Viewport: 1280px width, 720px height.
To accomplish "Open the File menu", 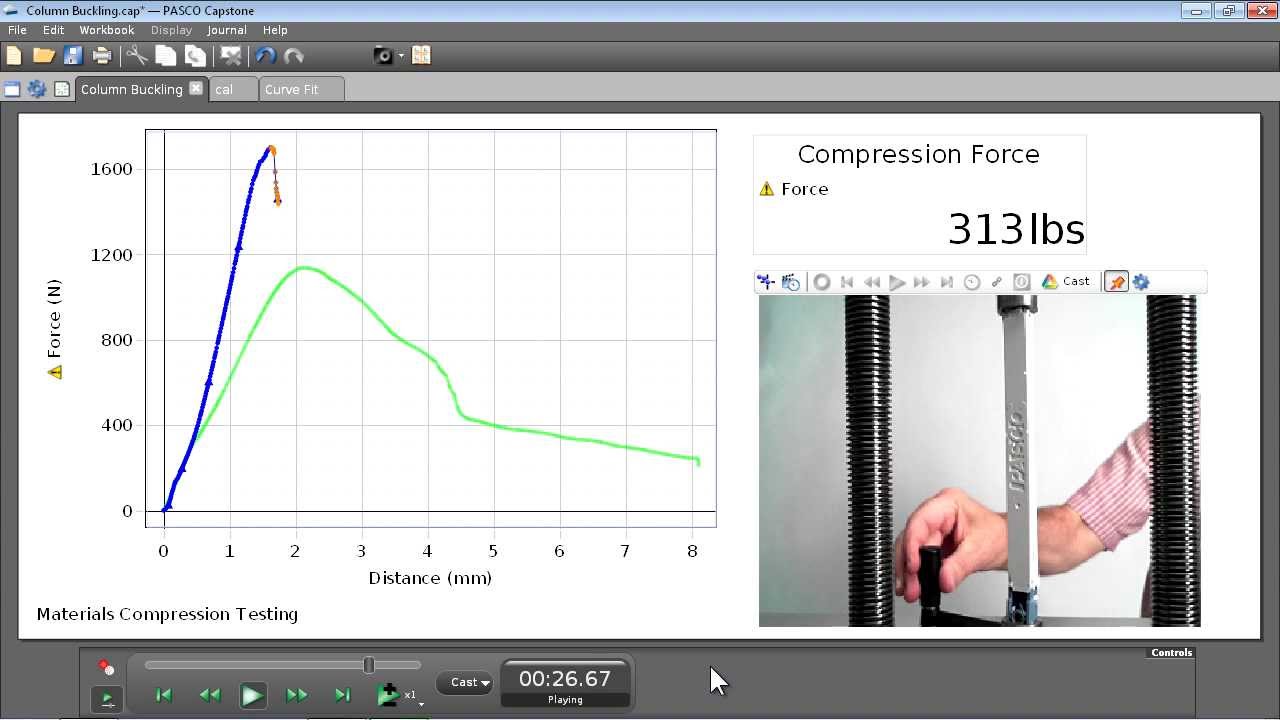I will 17,30.
